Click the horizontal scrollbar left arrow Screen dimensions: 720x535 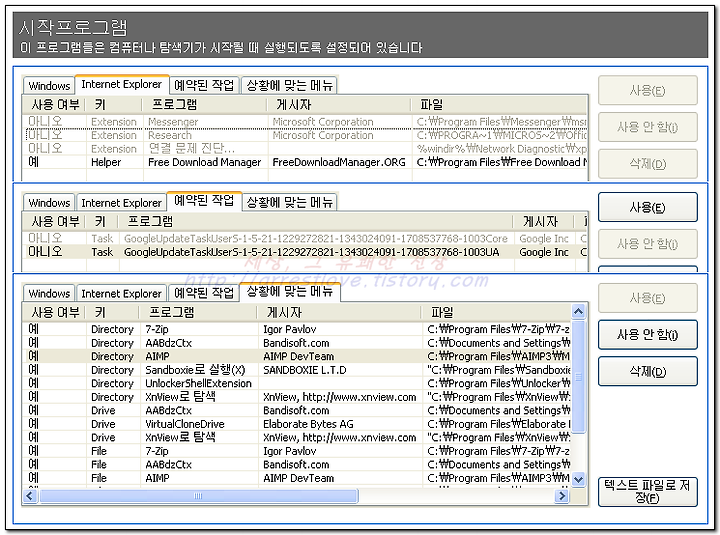pos(30,496)
